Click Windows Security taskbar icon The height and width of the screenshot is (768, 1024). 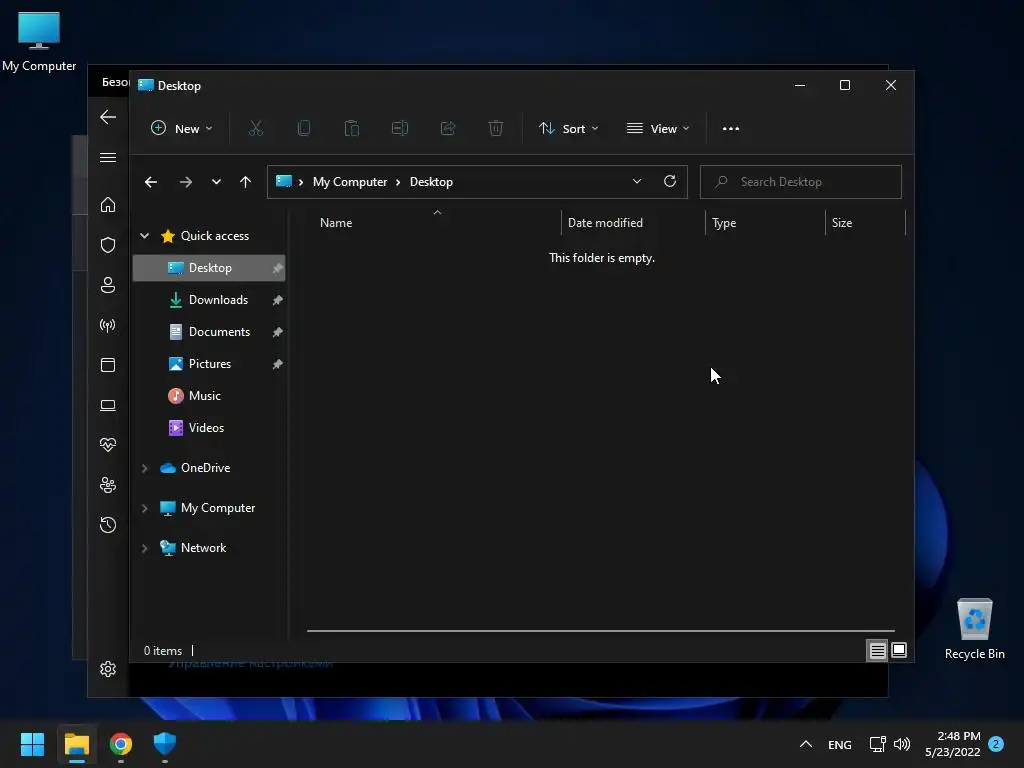point(165,744)
